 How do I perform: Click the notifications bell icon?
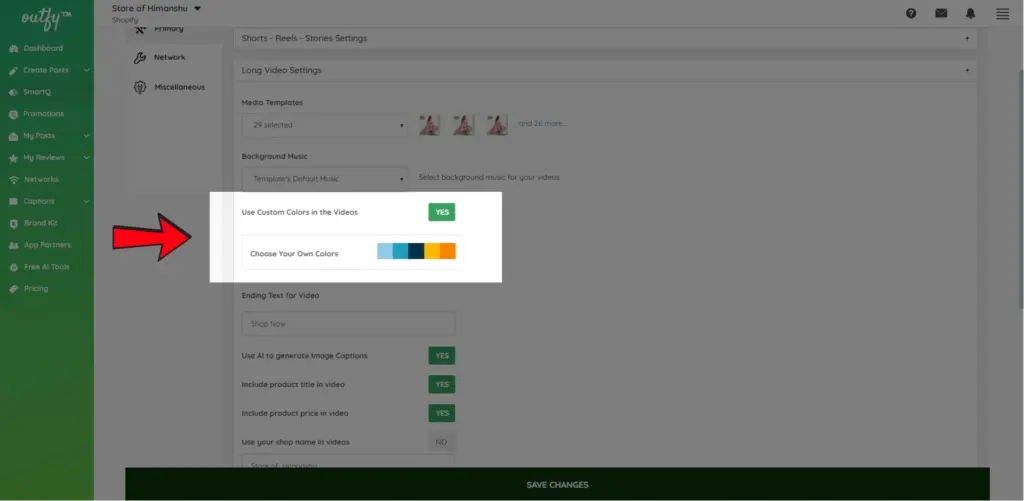click(x=970, y=13)
